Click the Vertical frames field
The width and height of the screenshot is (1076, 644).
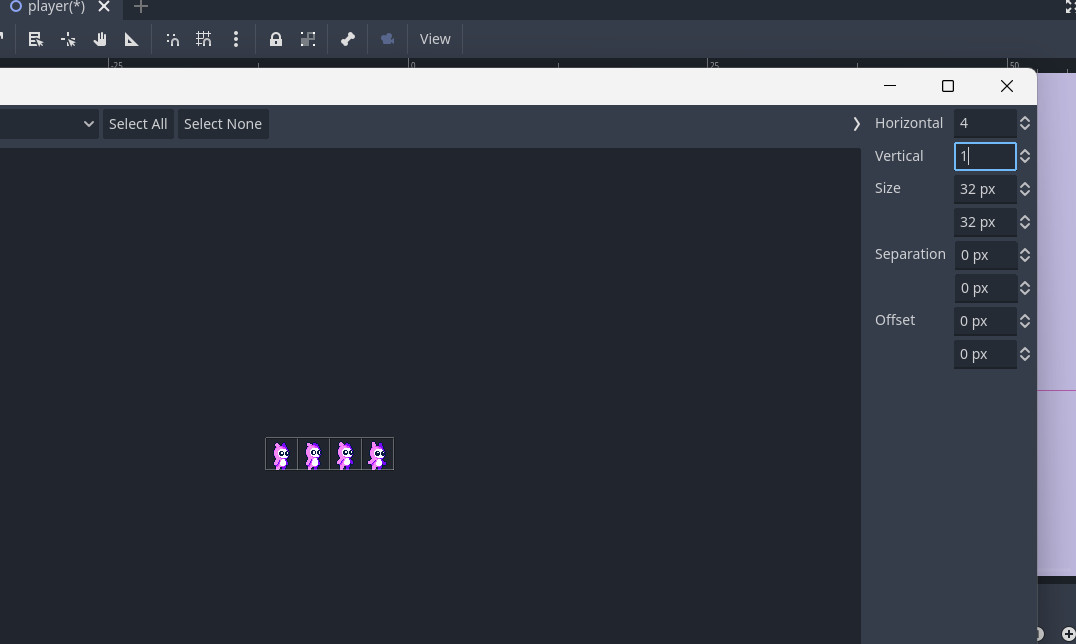tap(985, 156)
